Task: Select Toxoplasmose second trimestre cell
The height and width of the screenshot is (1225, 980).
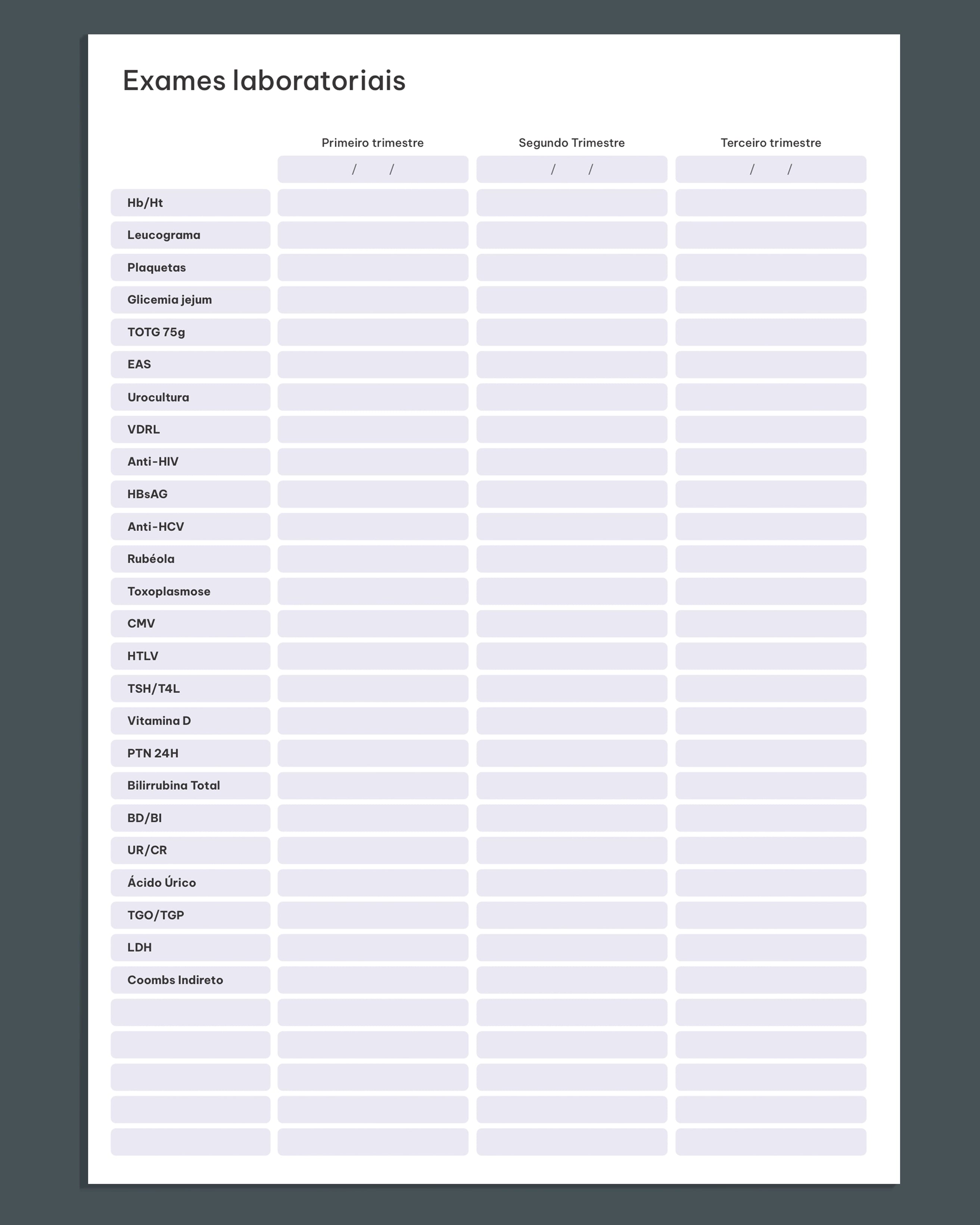Action: (572, 592)
